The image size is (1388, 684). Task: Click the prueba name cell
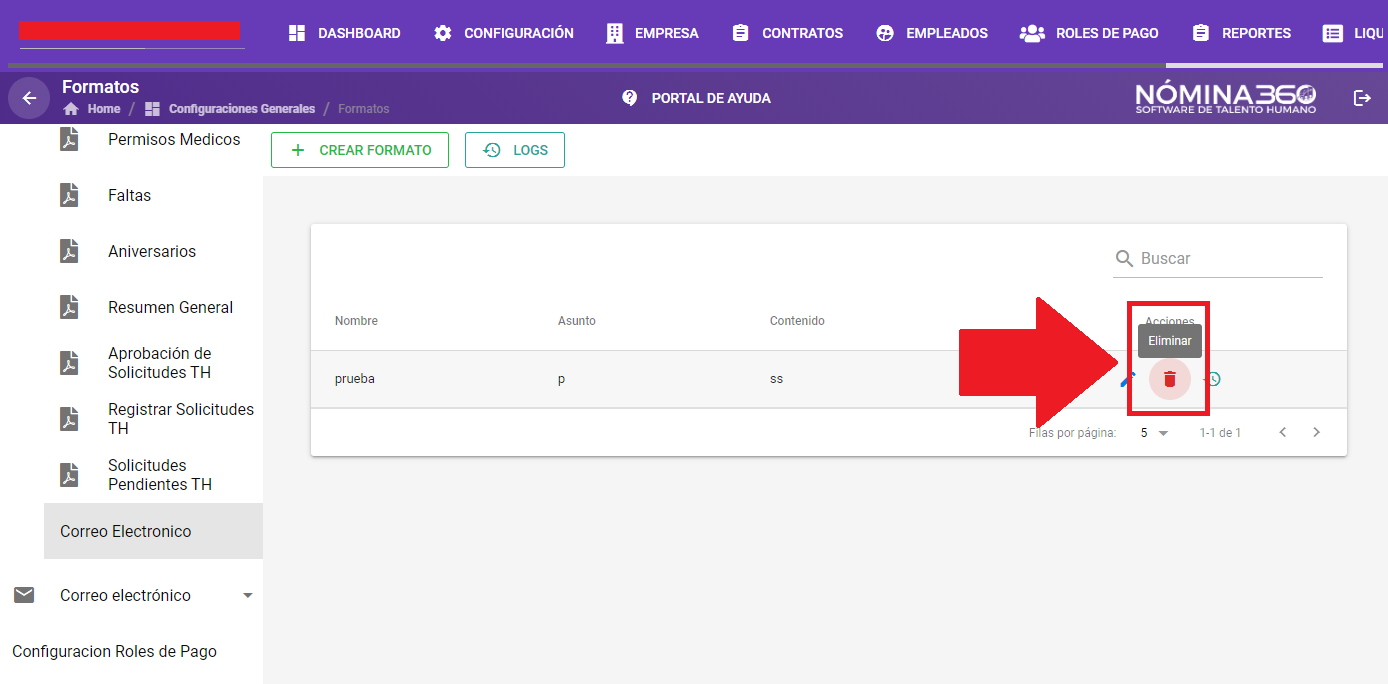click(x=355, y=379)
